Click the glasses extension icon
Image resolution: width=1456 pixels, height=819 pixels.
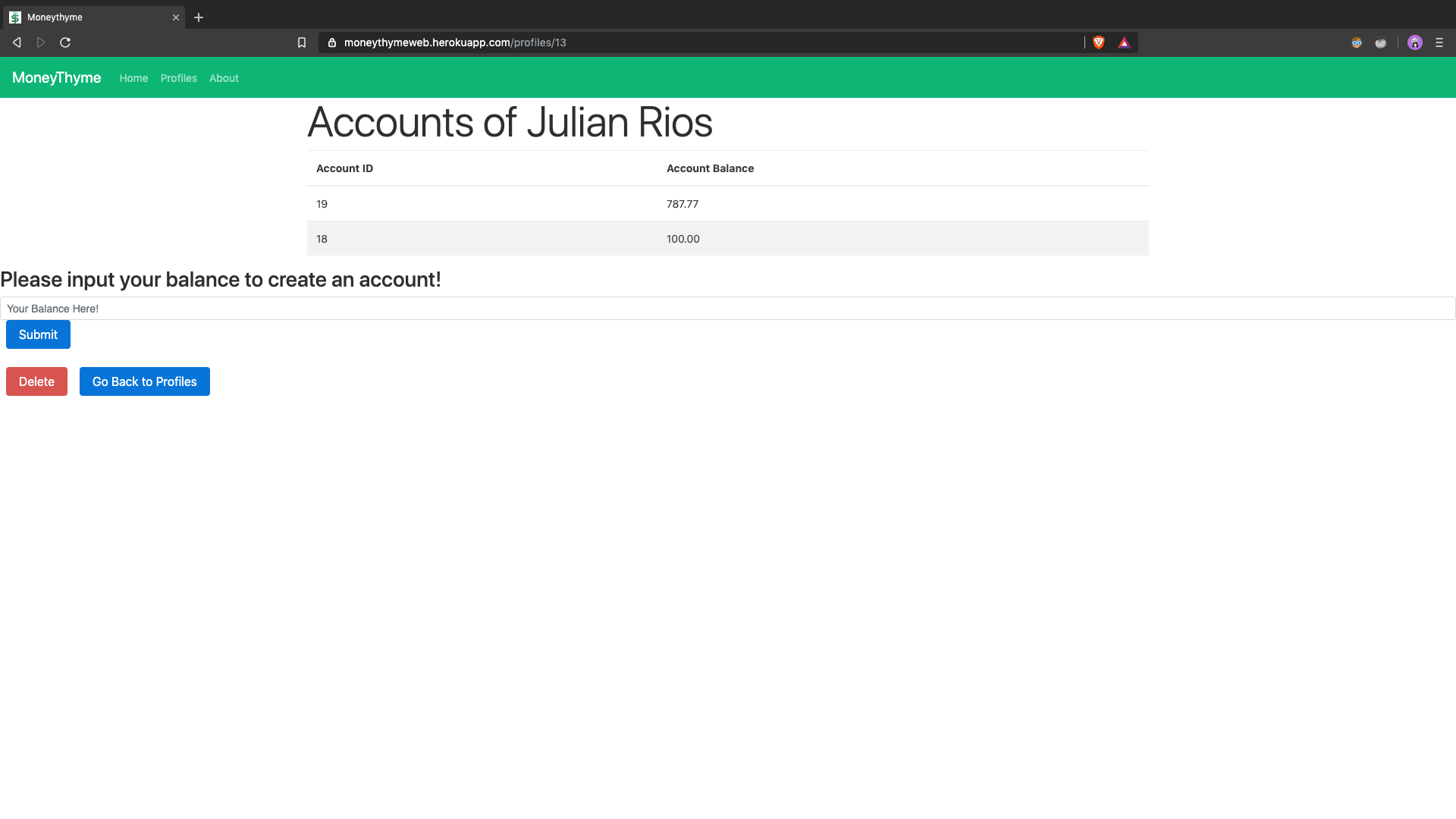[x=1357, y=42]
